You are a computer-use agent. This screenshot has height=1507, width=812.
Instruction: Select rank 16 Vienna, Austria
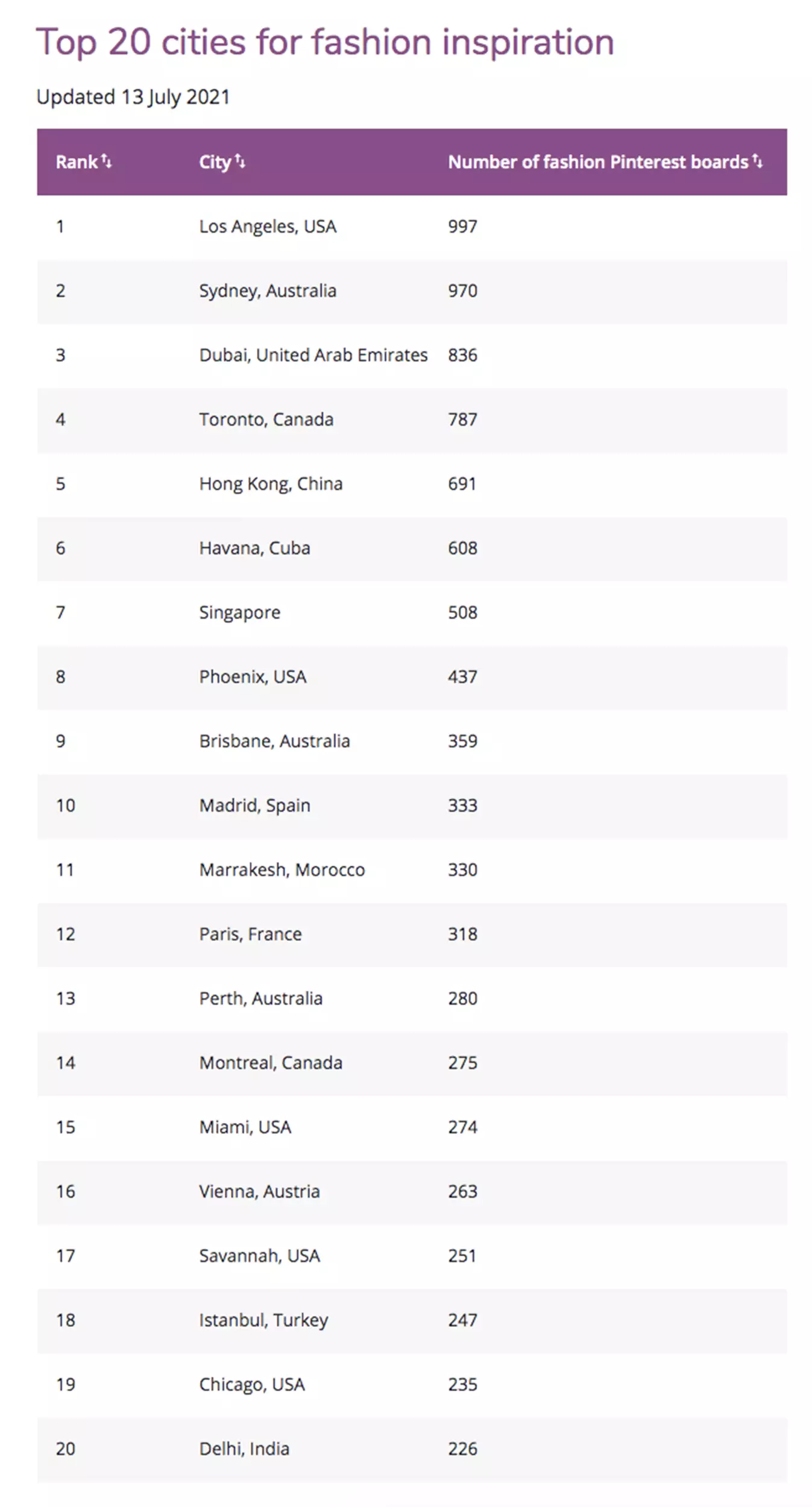412,1192
